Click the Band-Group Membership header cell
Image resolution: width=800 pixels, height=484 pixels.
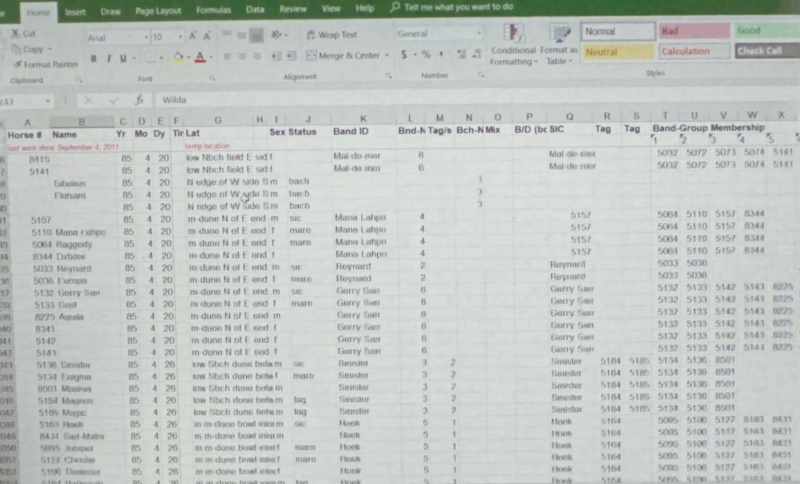(x=708, y=128)
